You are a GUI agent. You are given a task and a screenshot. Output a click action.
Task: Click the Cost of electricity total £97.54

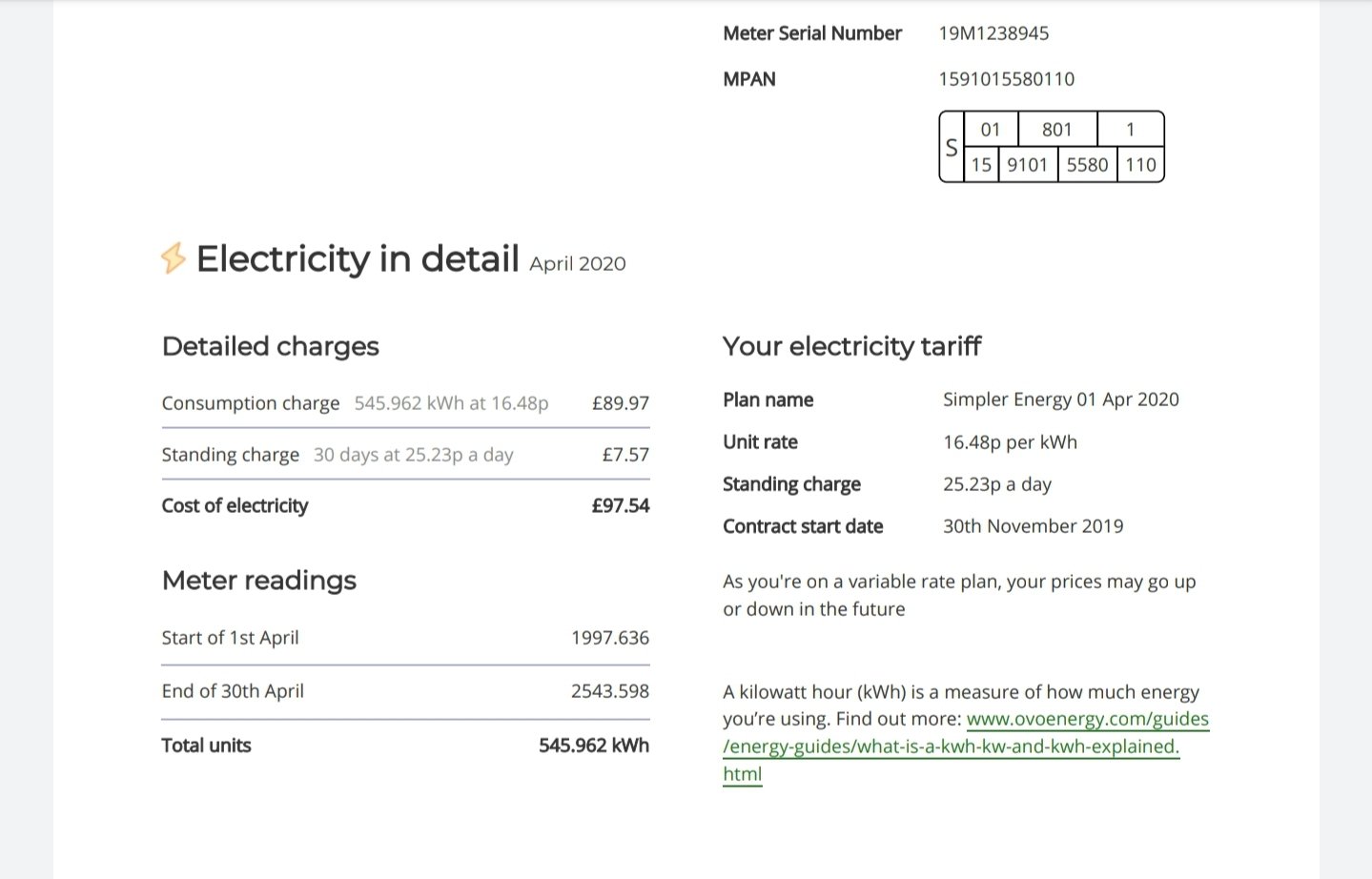(620, 506)
